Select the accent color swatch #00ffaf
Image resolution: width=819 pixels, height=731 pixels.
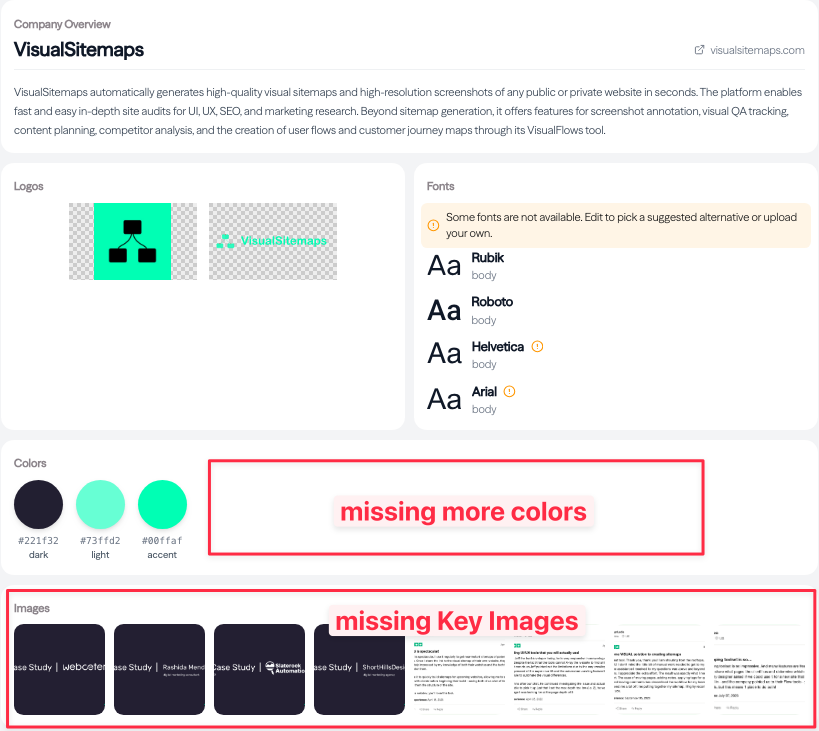(x=162, y=505)
